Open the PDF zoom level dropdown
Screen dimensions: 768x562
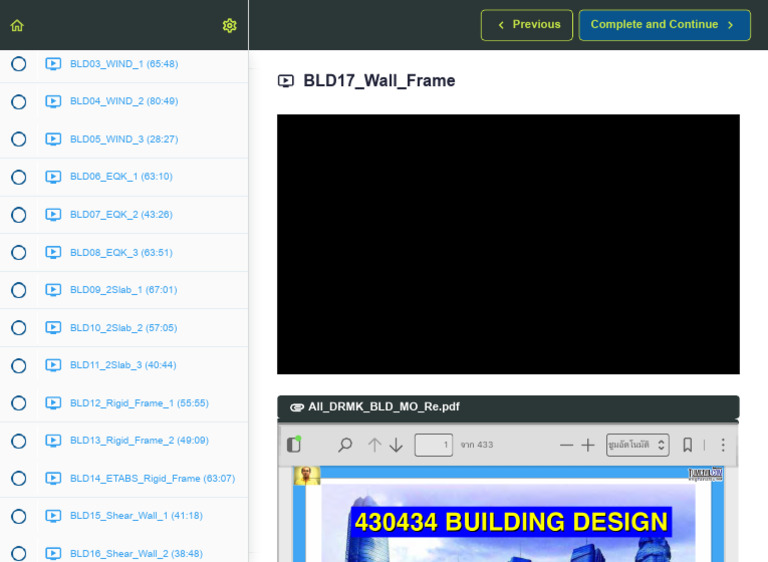click(637, 445)
